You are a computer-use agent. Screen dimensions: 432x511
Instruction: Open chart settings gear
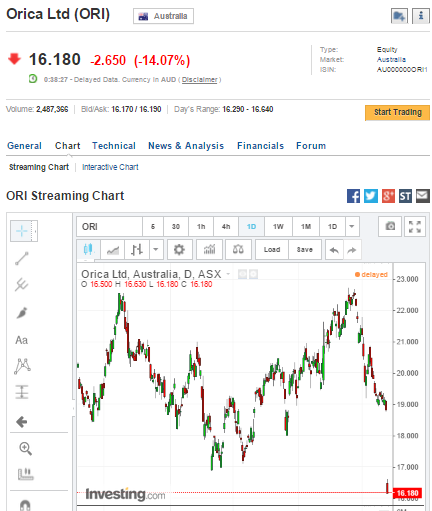click(179, 249)
